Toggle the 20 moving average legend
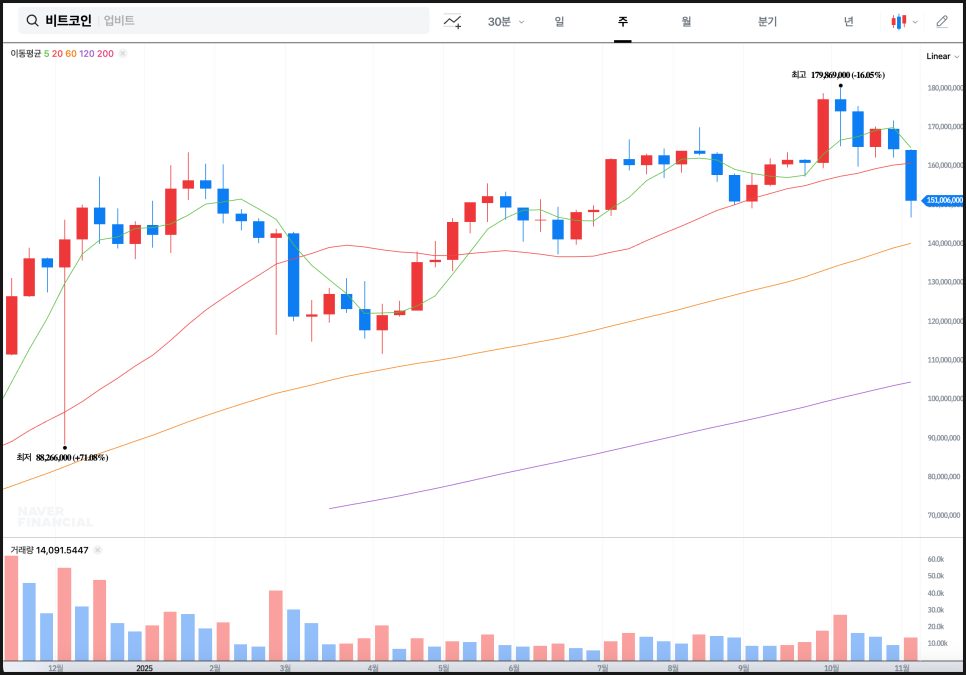The height and width of the screenshot is (675, 966). point(57,53)
